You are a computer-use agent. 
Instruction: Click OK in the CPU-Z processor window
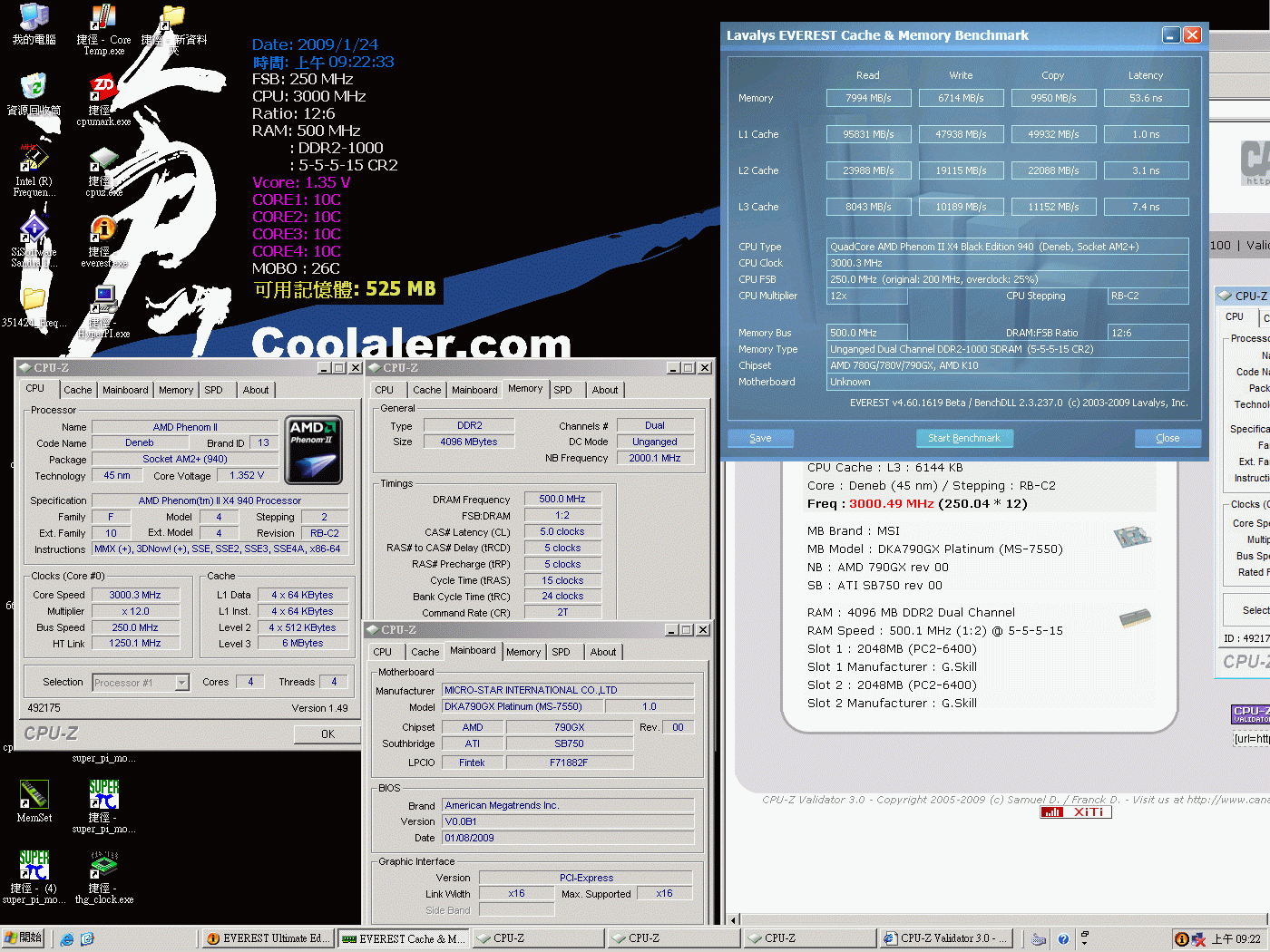click(327, 734)
